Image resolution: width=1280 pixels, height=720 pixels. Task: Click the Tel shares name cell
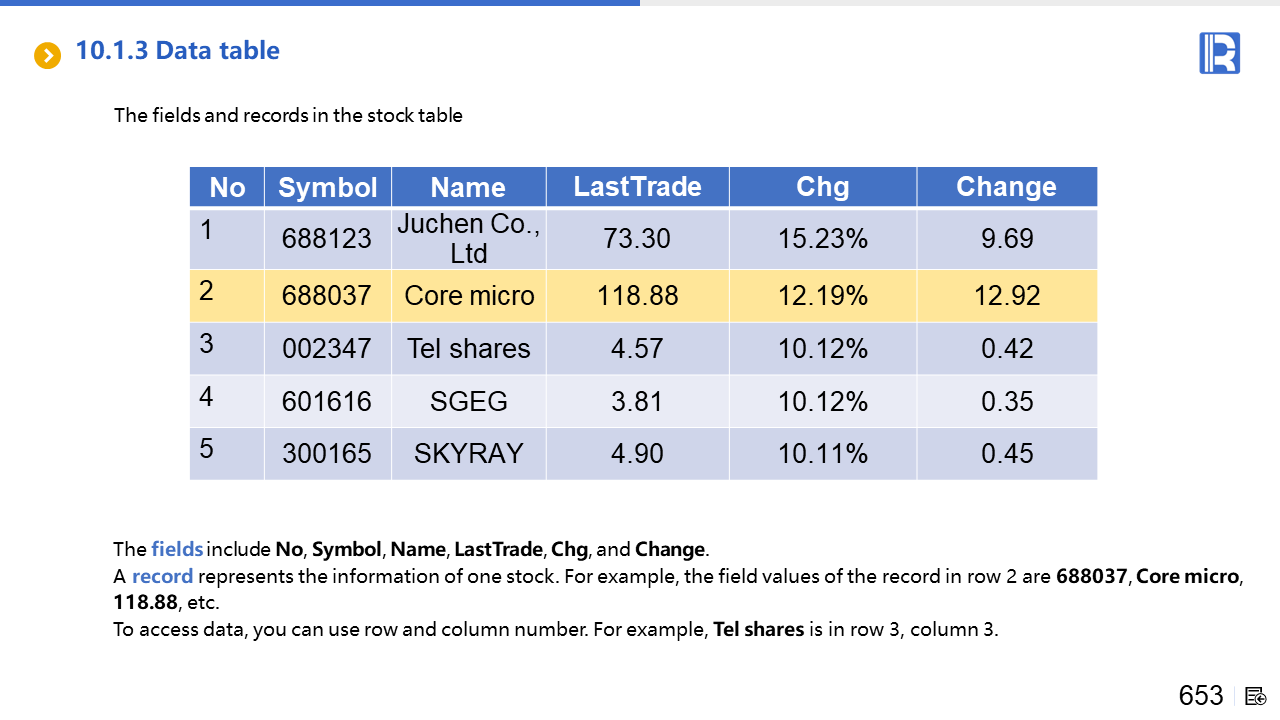(x=468, y=349)
